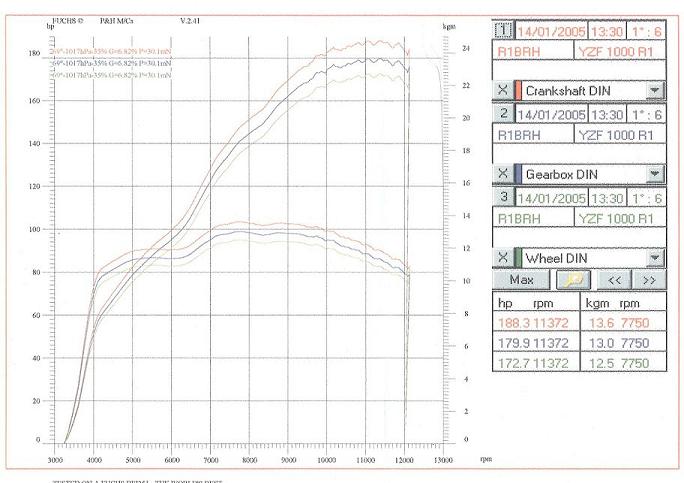Click the magnifier zoom icon button
684x483 pixels.
[573, 280]
